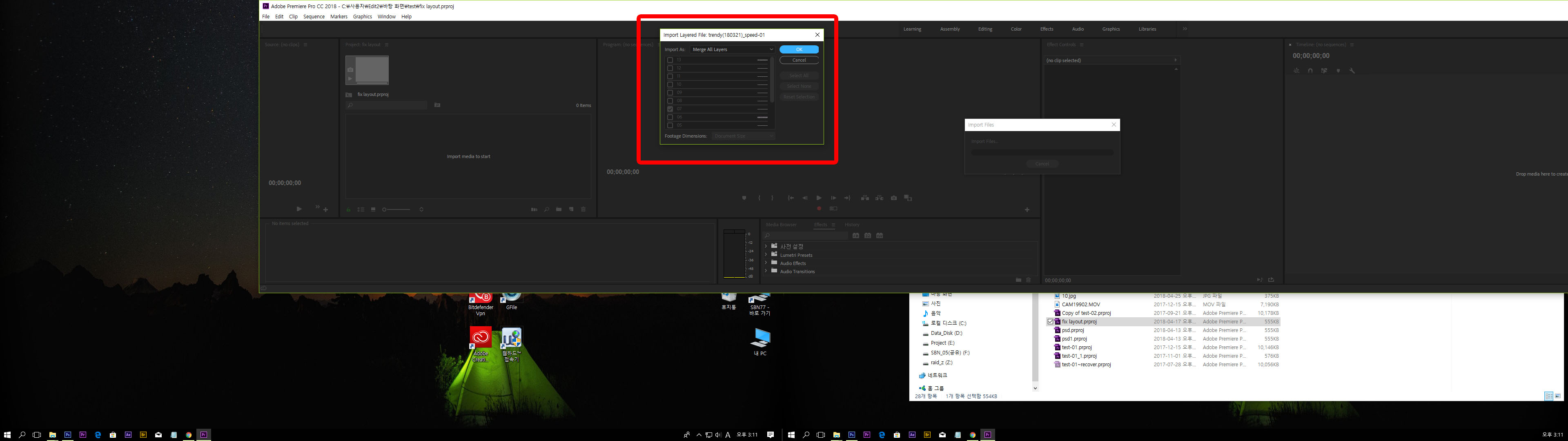This screenshot has width=1568, height=441.
Task: Open the Window menu
Action: [x=386, y=16]
